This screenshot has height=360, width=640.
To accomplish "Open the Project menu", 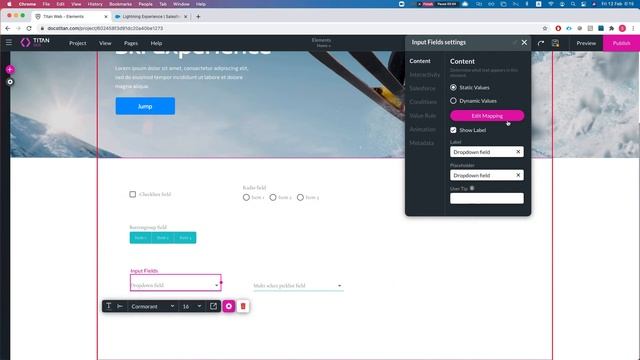I will [78, 43].
